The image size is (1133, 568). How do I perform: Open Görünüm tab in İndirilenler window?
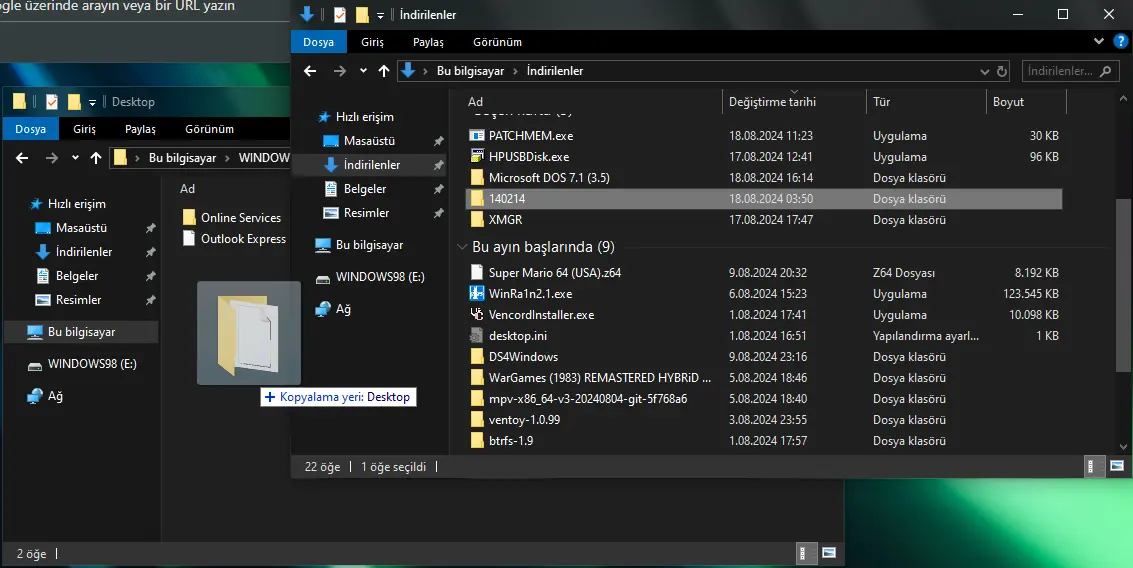click(497, 42)
